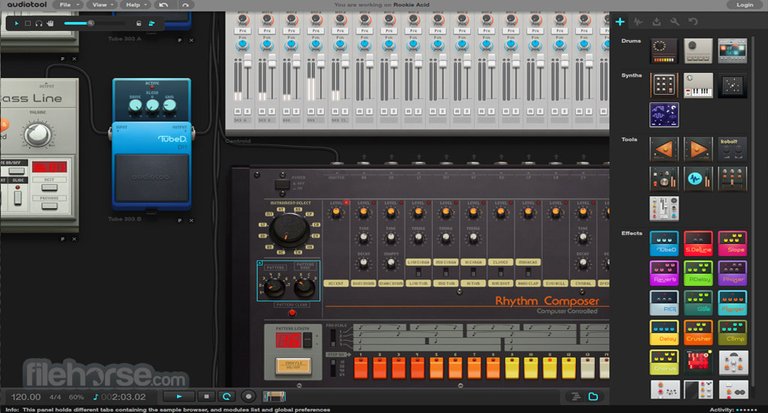Open the wrench settings tab
The height and width of the screenshot is (413, 768).
674,22
